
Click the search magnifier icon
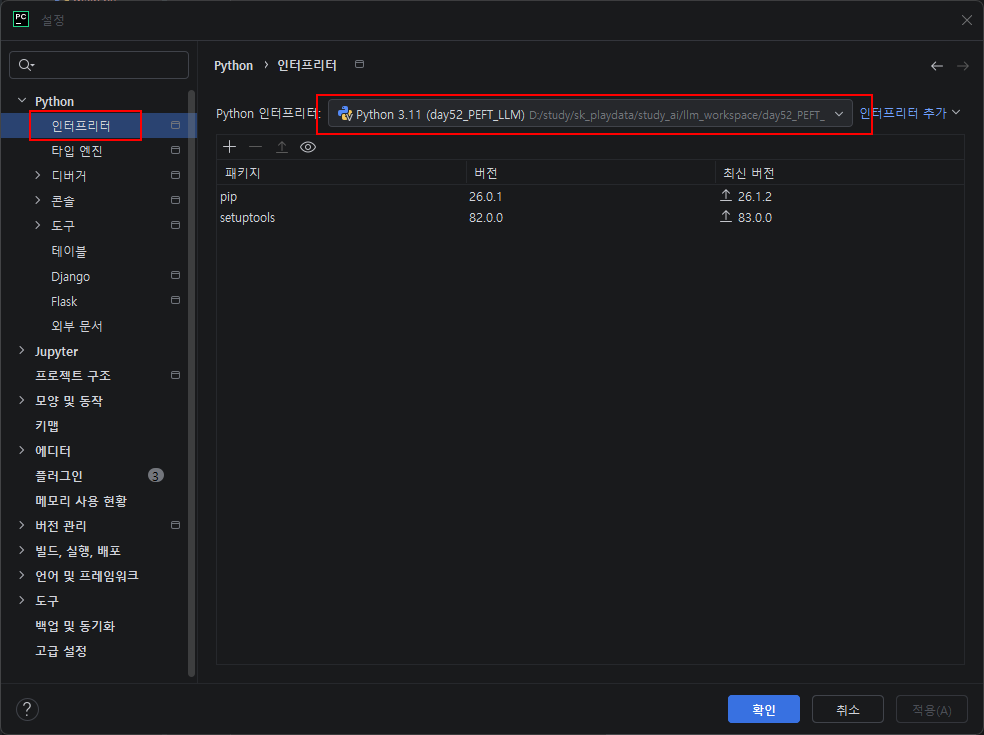click(26, 65)
